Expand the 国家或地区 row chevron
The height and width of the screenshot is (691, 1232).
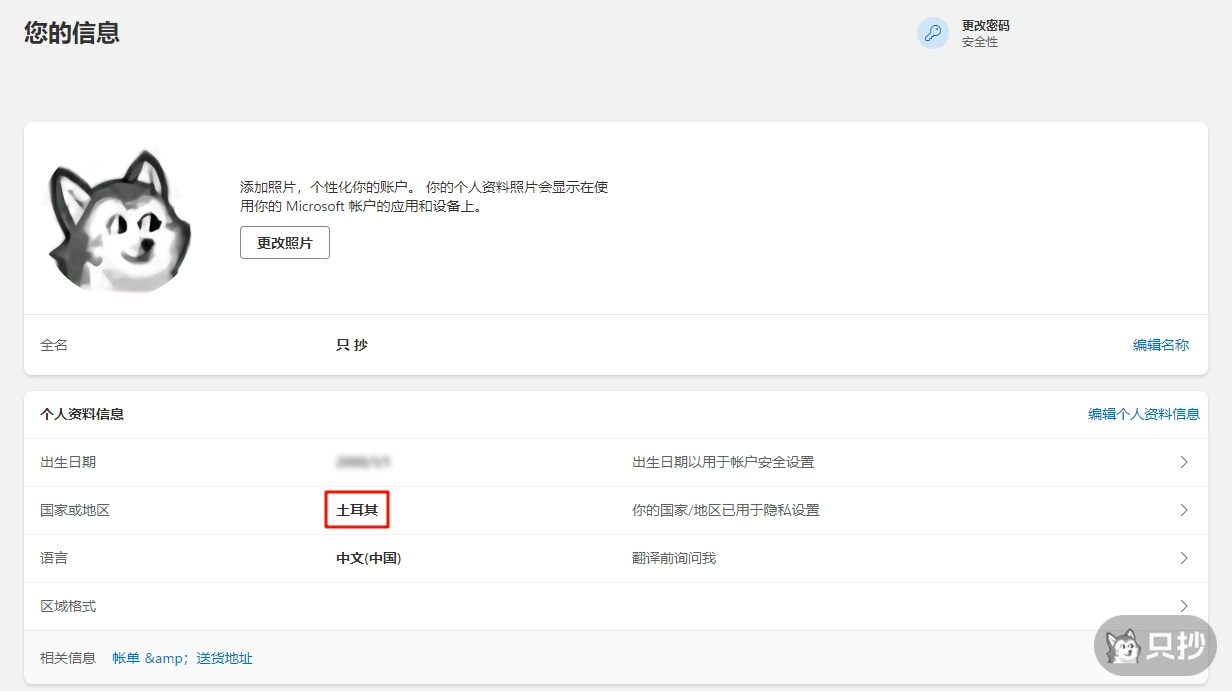[x=1184, y=510]
